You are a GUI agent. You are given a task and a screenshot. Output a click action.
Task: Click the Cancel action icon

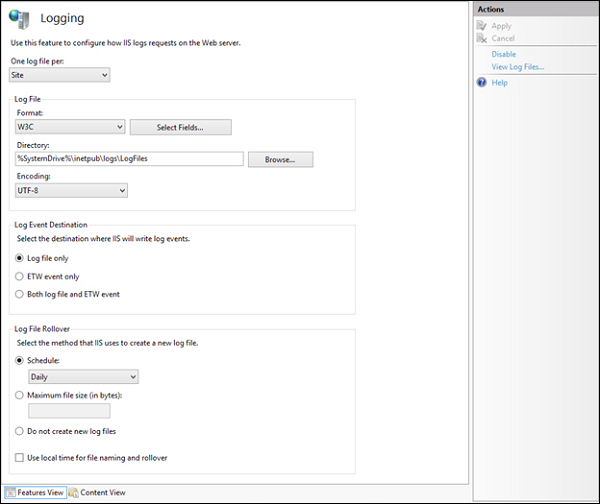(481, 38)
